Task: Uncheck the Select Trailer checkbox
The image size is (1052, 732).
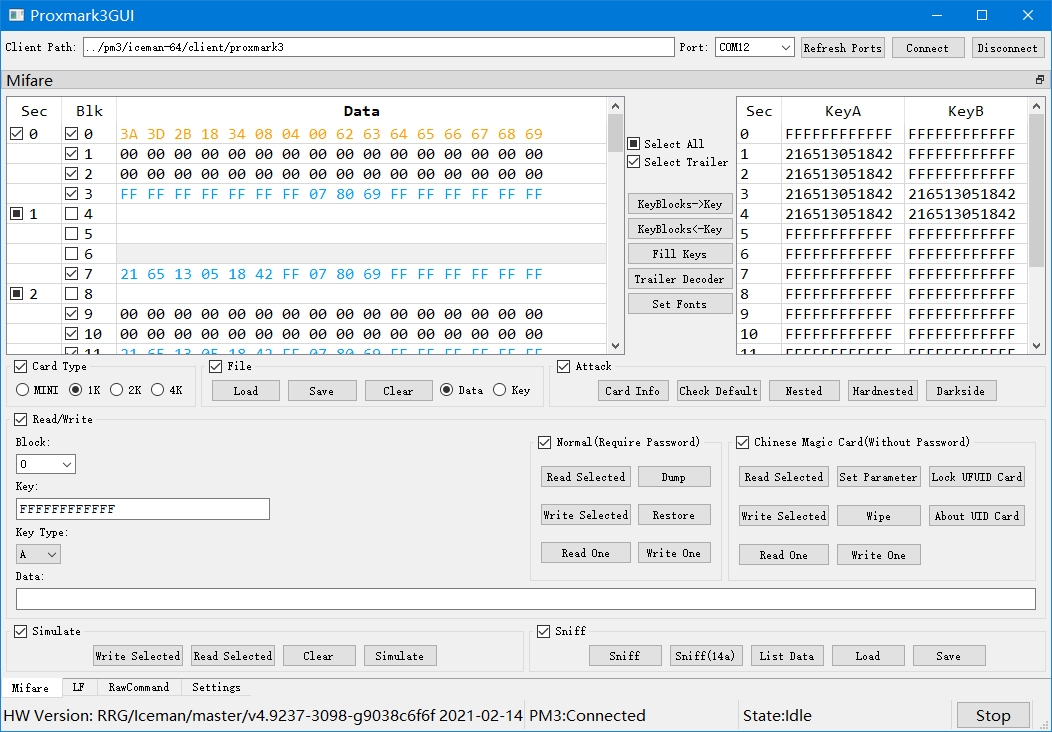Action: [x=633, y=162]
